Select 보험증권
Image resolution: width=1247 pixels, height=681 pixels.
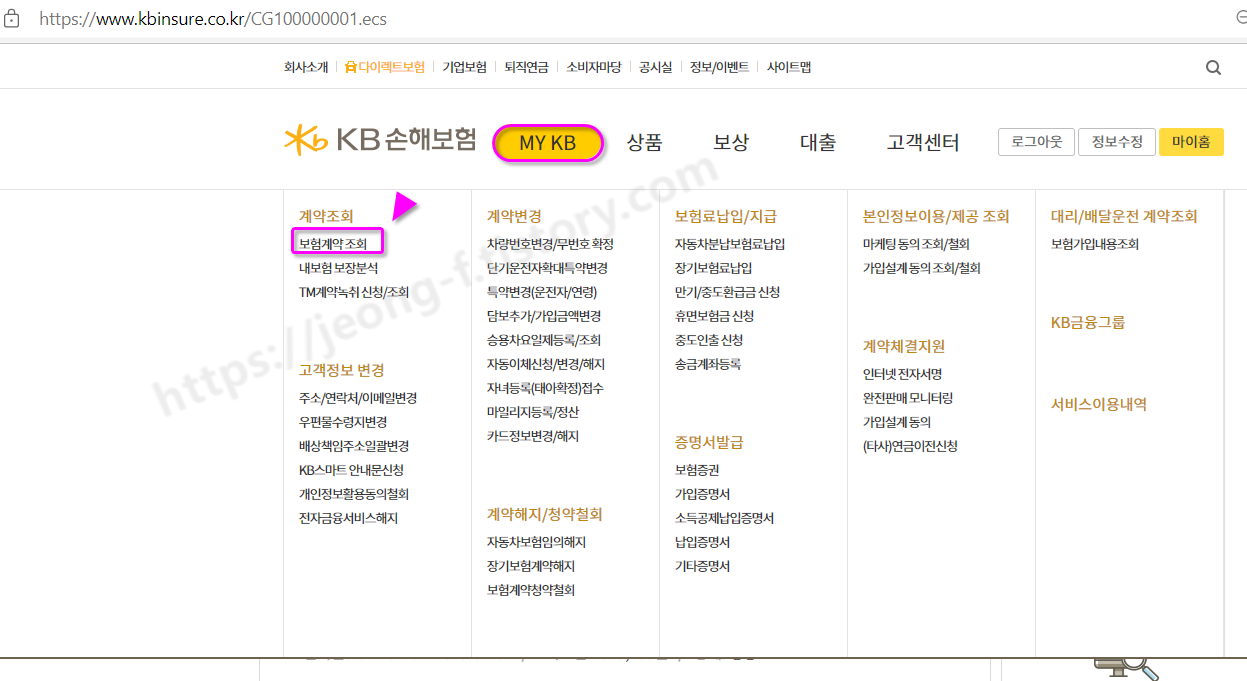click(x=697, y=470)
